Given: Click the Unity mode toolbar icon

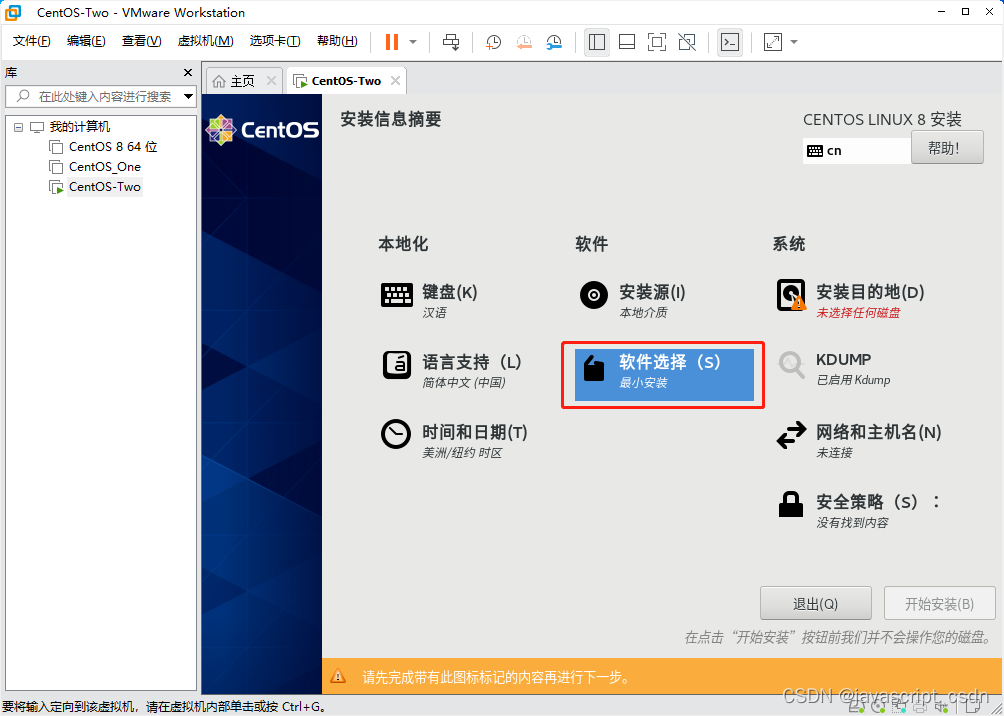Looking at the screenshot, I should [687, 42].
